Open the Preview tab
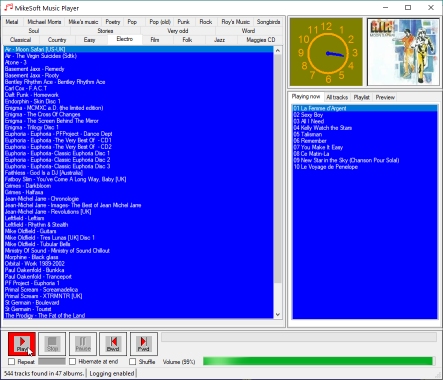This screenshot has height=380, width=443. point(385,97)
